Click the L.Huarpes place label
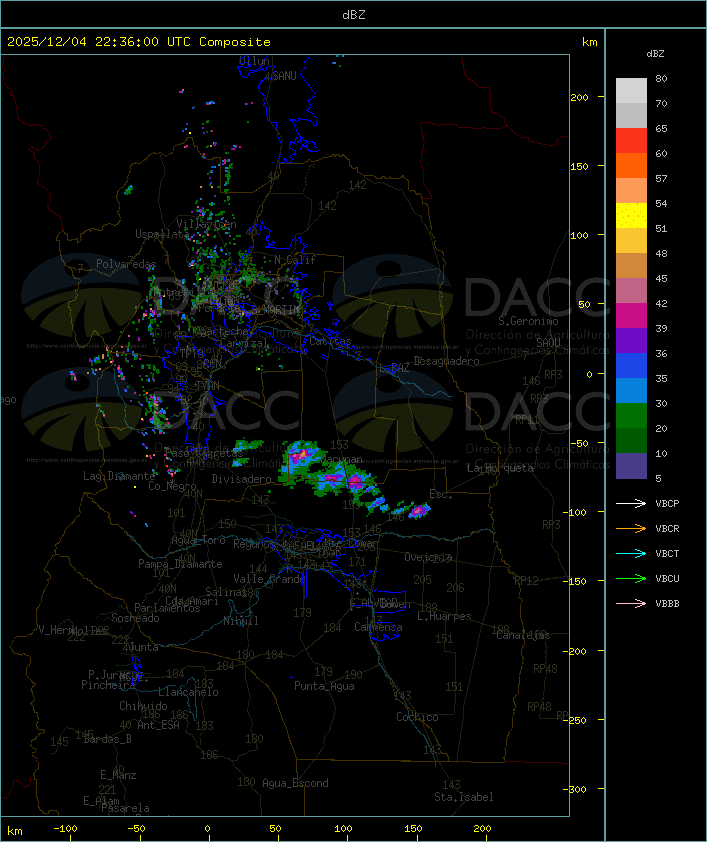This screenshot has width=707, height=842. 444,616
